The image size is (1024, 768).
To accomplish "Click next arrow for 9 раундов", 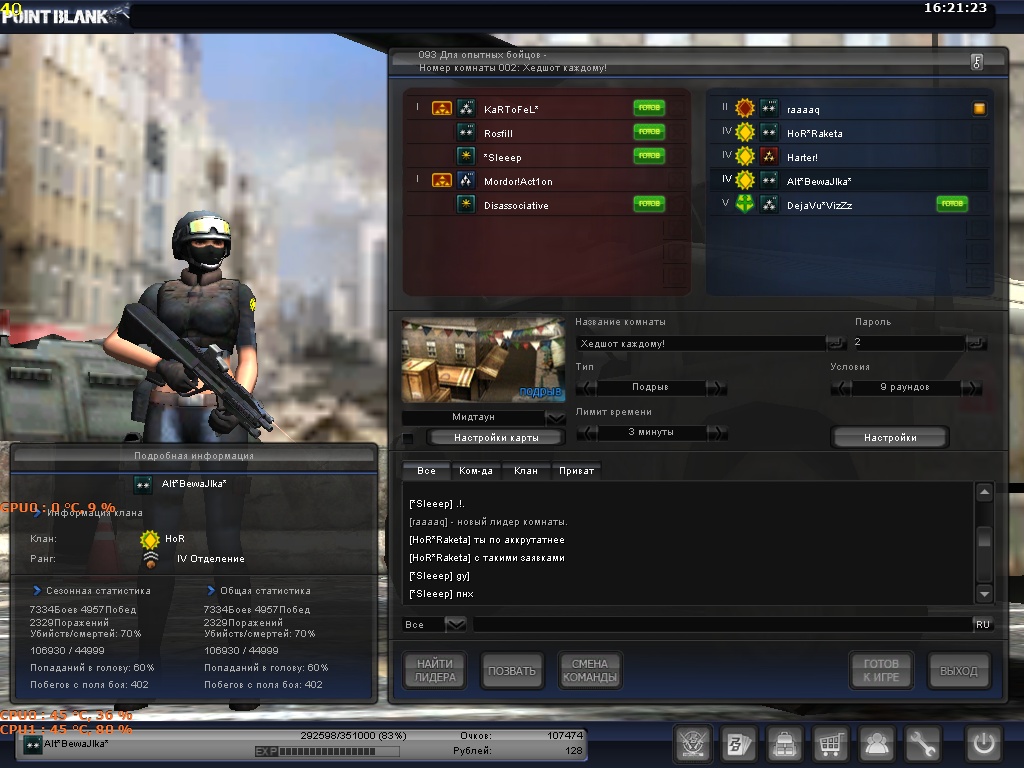I will tap(972, 388).
